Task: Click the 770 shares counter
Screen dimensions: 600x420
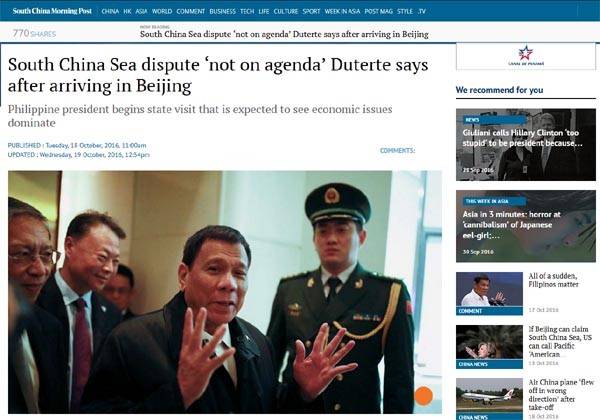Action: 34,33
